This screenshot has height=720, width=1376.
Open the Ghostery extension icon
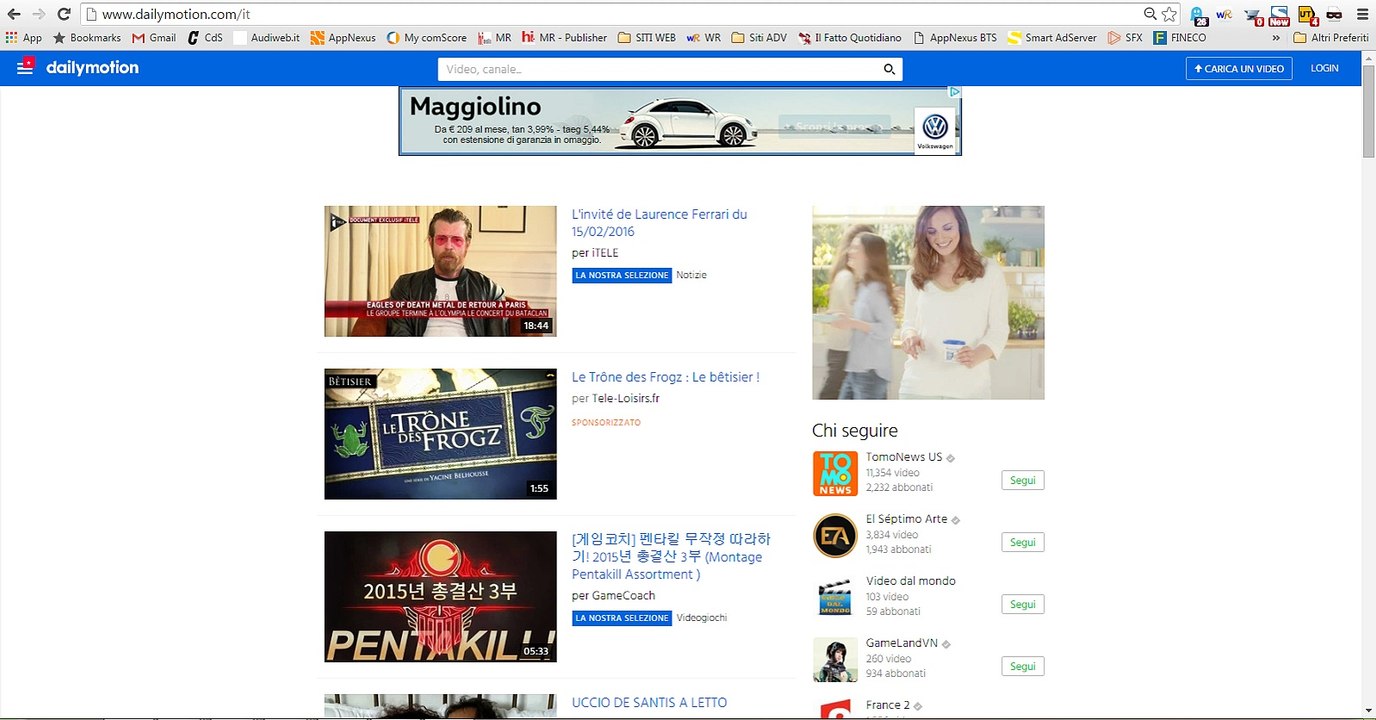click(x=1197, y=15)
